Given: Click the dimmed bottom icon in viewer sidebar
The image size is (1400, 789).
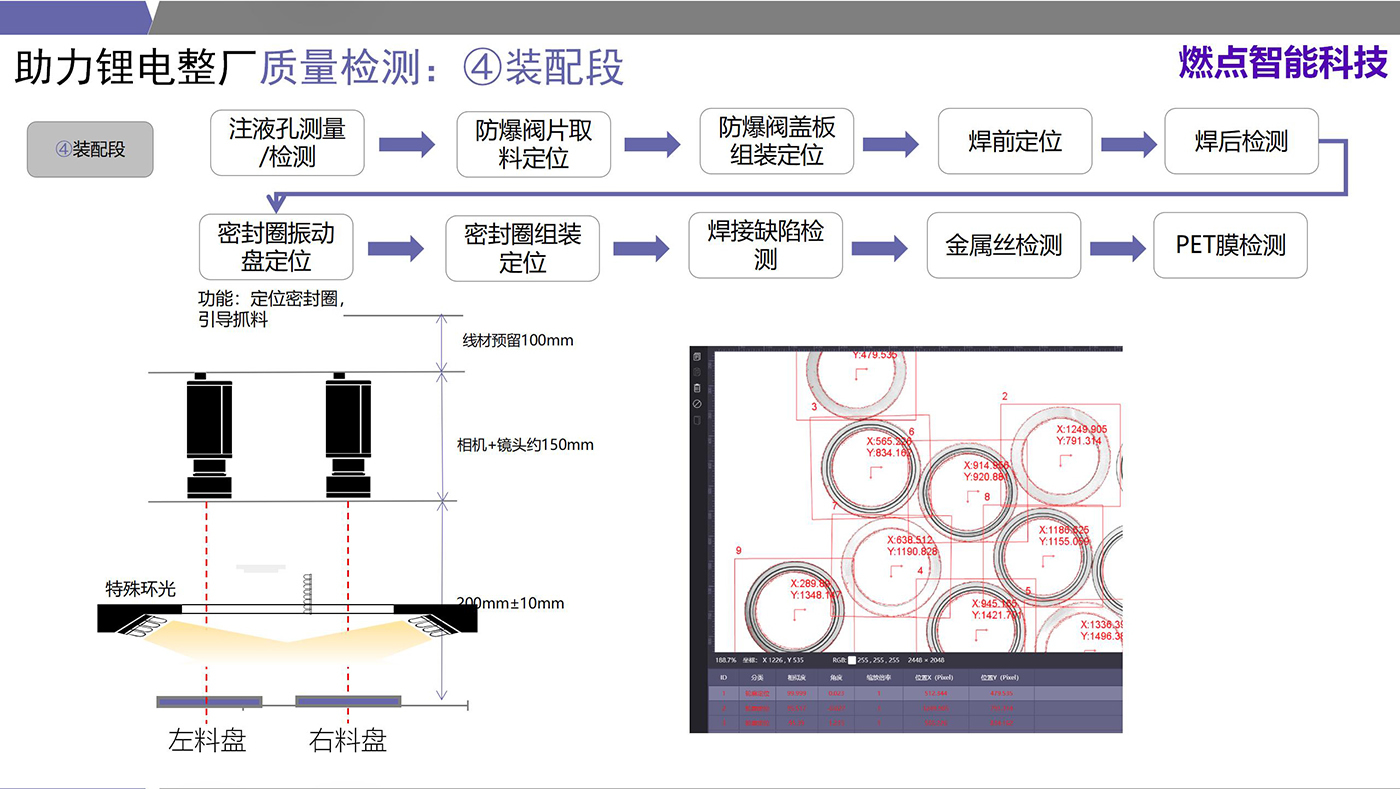Looking at the screenshot, I should coord(697,420).
